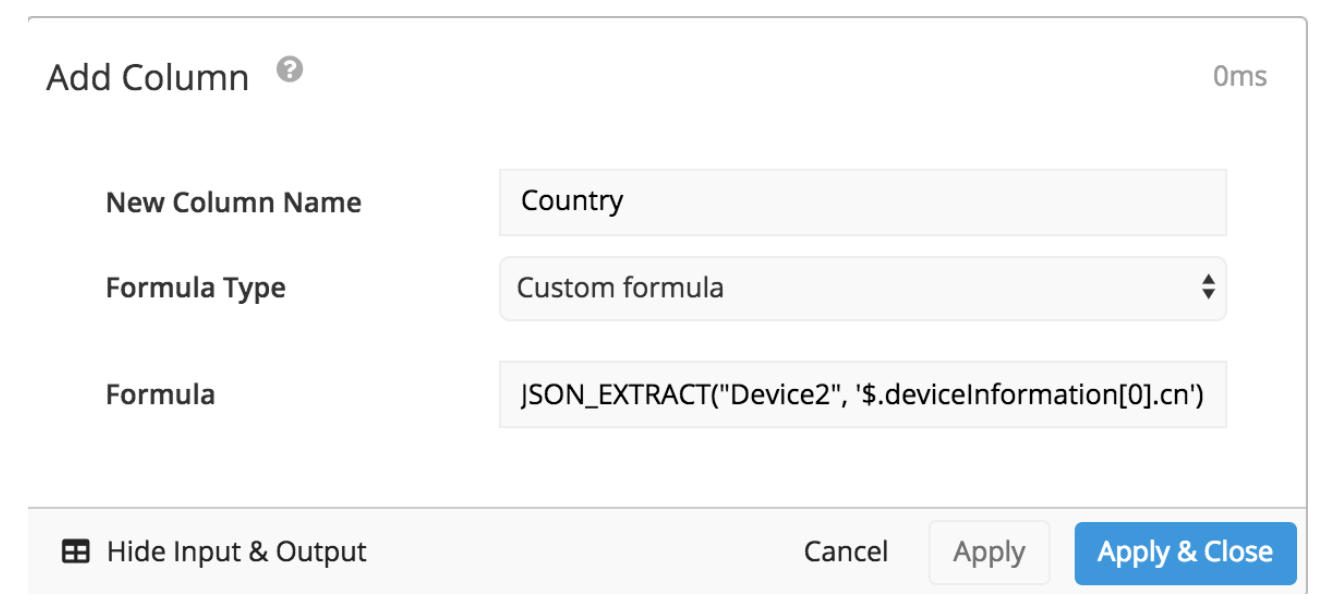Cancel the Add Column dialog

click(845, 552)
